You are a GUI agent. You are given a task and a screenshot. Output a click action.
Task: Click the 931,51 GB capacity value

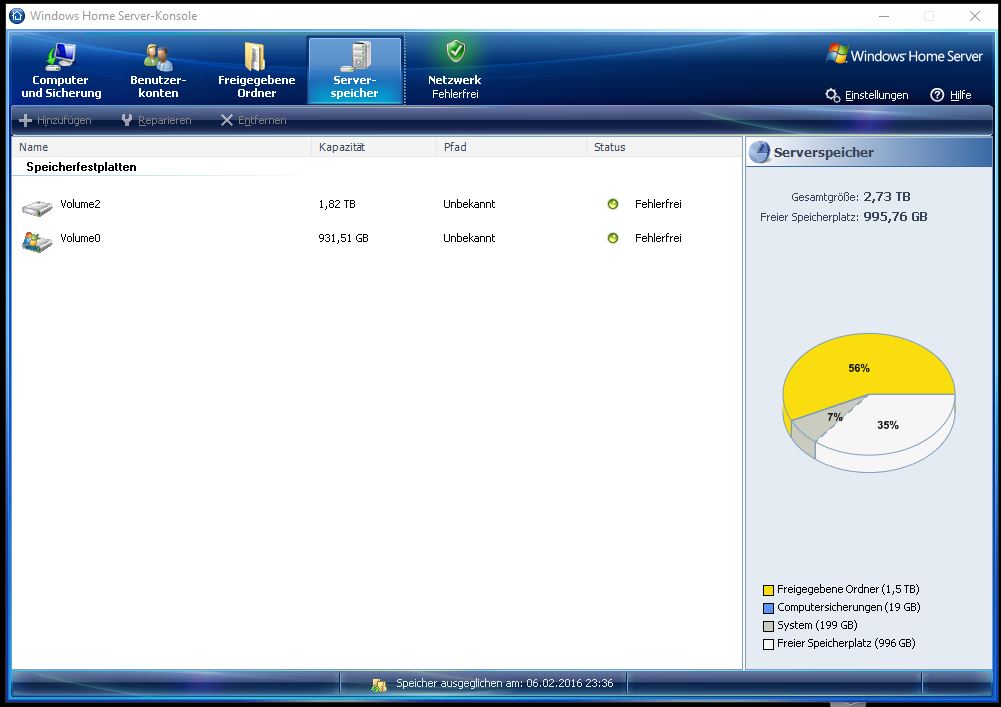343,238
